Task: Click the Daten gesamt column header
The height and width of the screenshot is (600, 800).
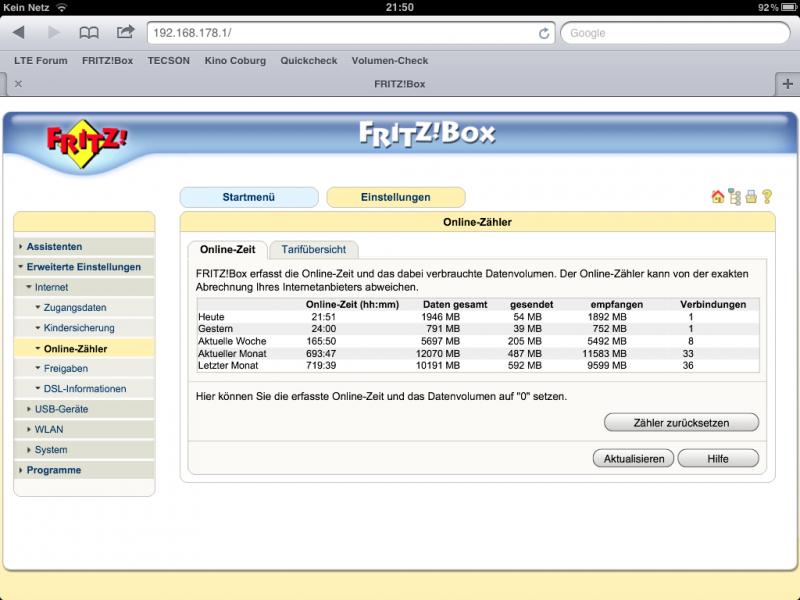Action: point(455,305)
